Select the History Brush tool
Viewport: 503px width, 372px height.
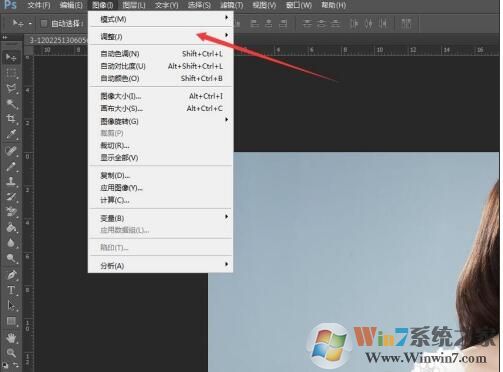coord(11,196)
